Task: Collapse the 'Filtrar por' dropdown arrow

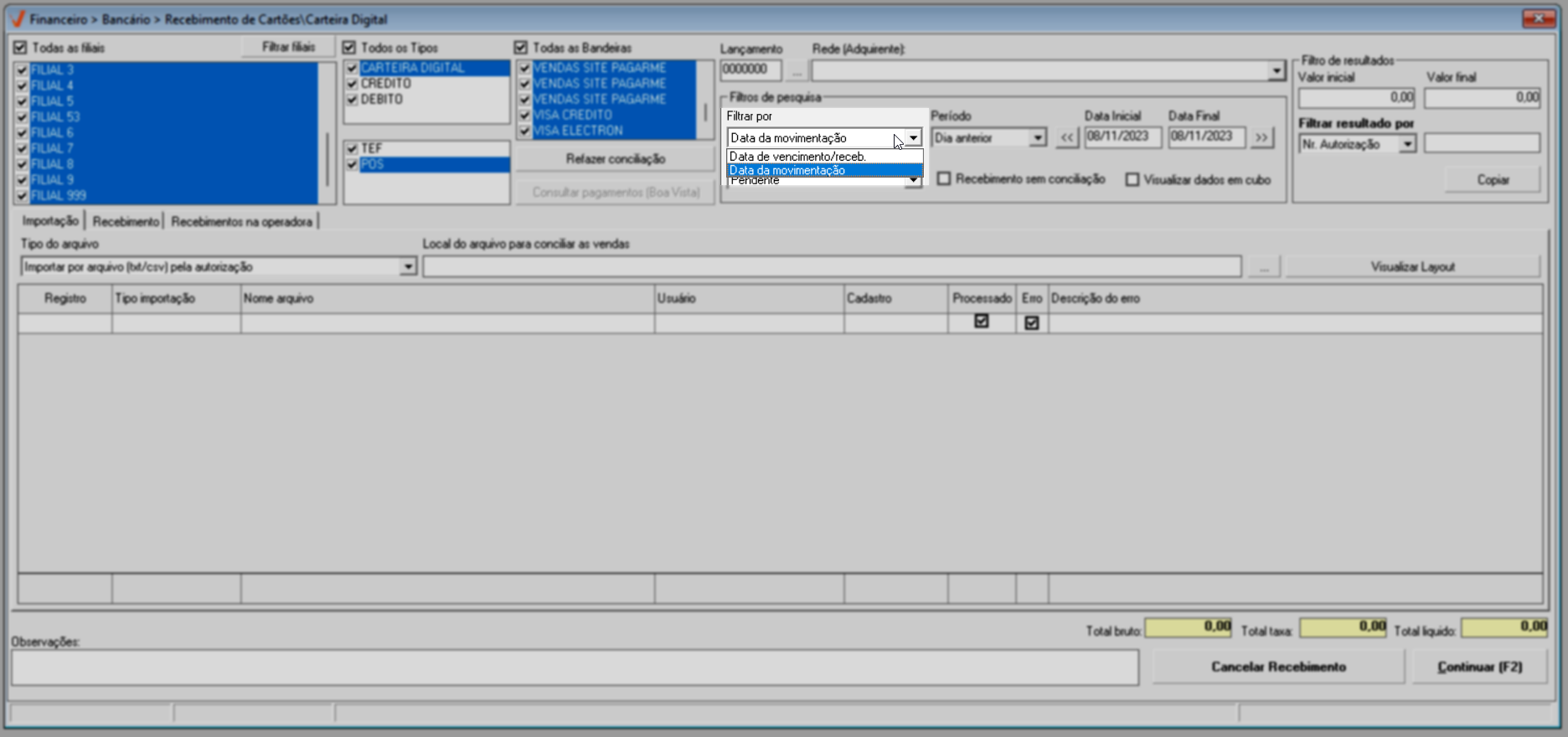Action: [913, 137]
